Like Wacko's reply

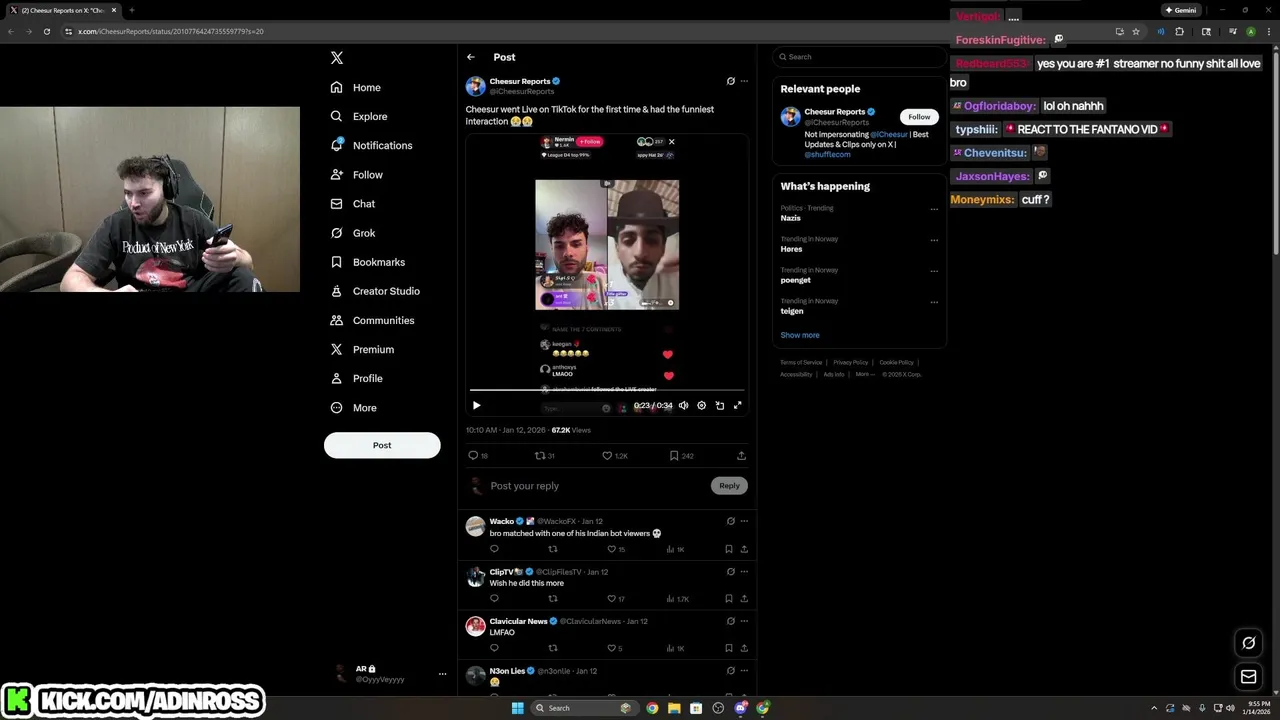(x=616, y=549)
